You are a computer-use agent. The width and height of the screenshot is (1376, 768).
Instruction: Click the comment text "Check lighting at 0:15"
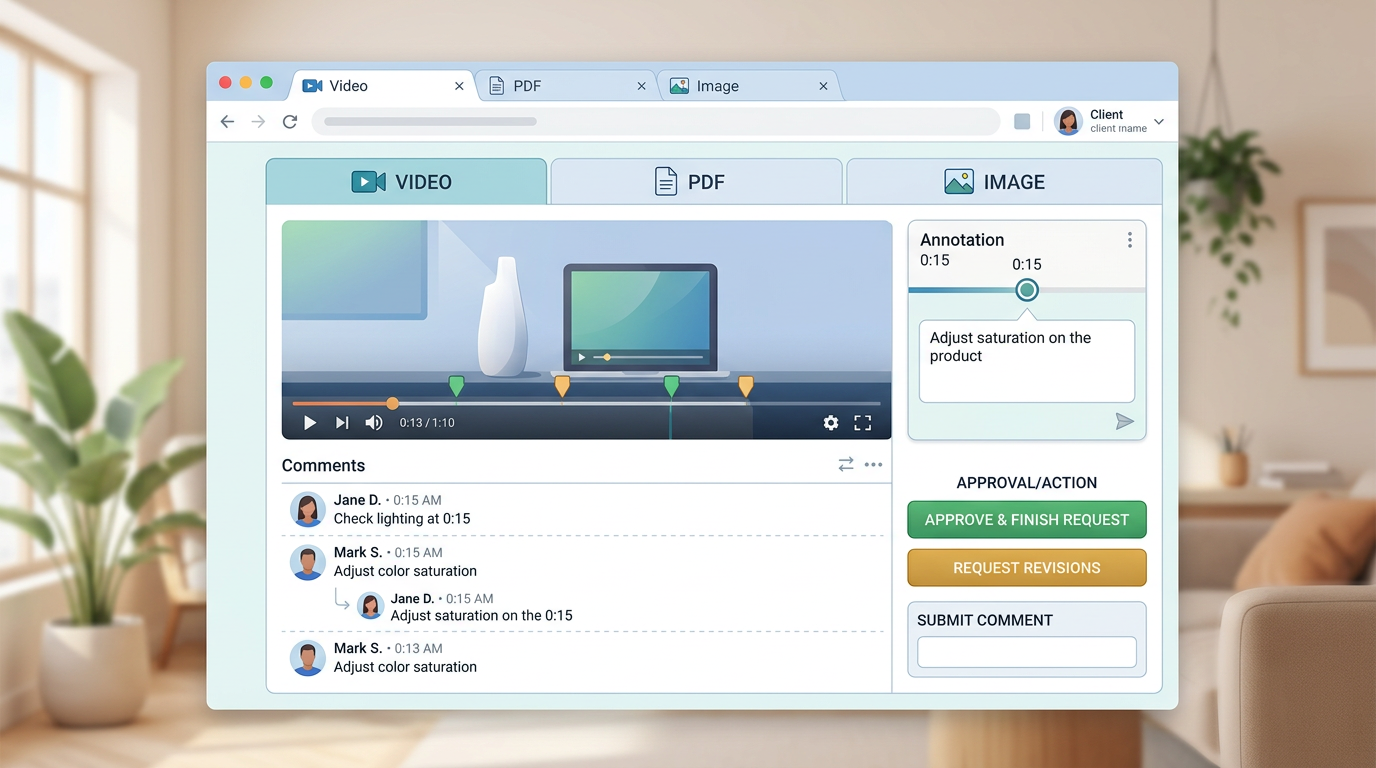tap(402, 519)
